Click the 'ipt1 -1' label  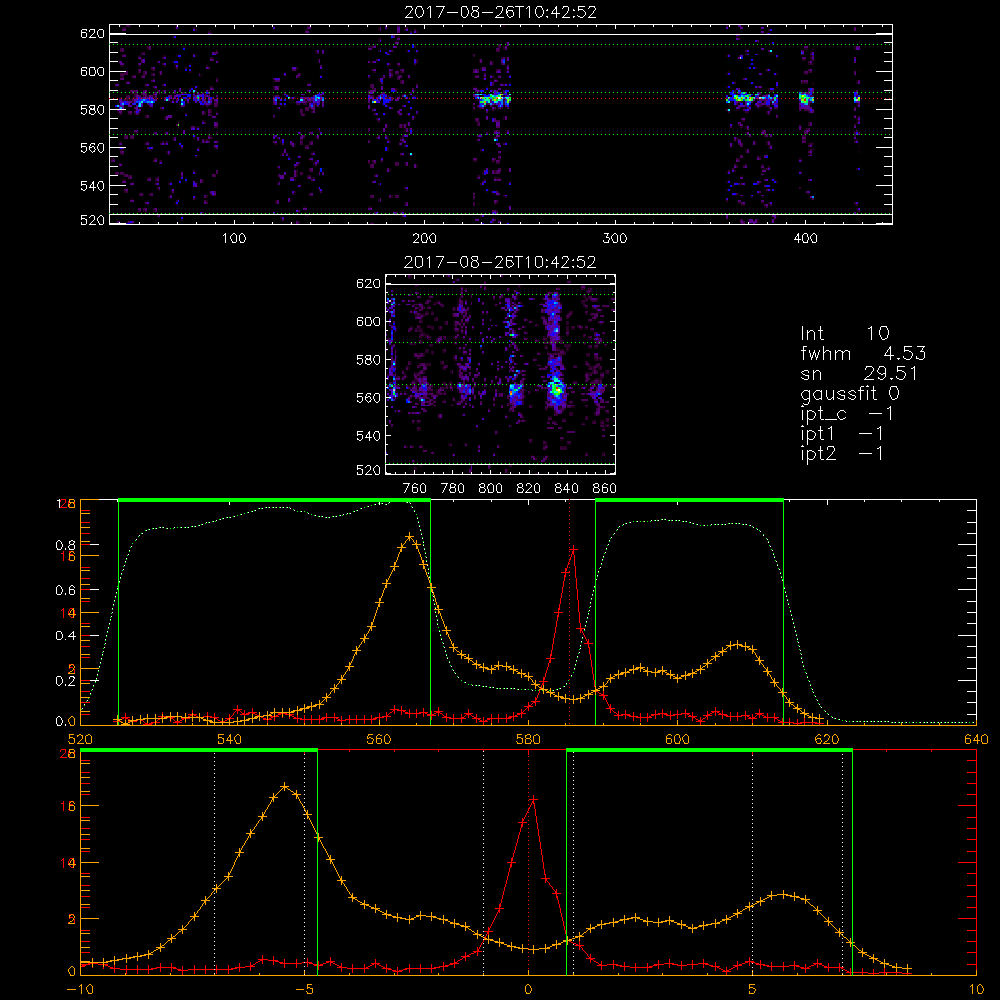pyautogui.click(x=842, y=434)
